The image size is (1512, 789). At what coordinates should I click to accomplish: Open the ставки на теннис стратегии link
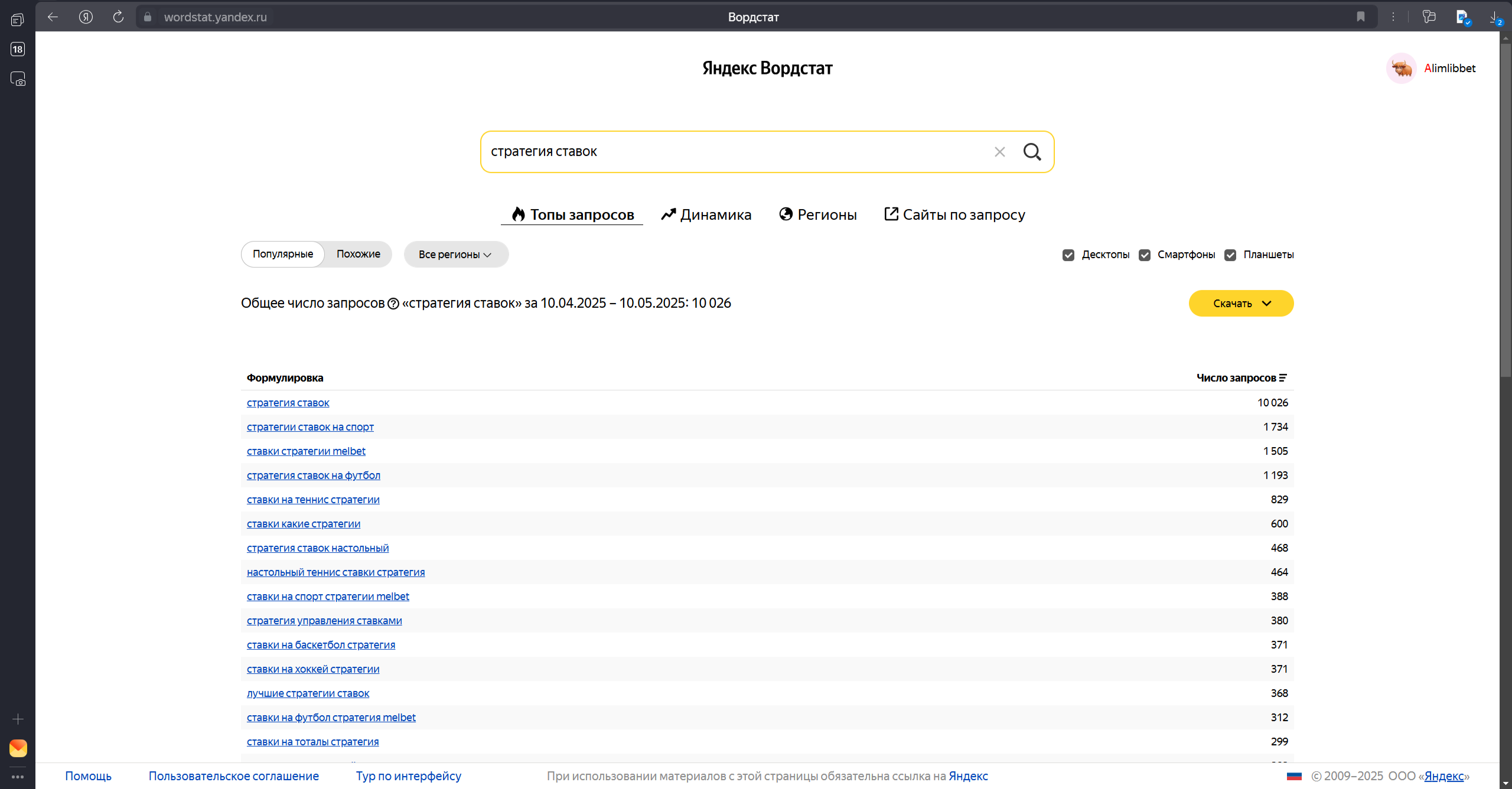coord(313,500)
